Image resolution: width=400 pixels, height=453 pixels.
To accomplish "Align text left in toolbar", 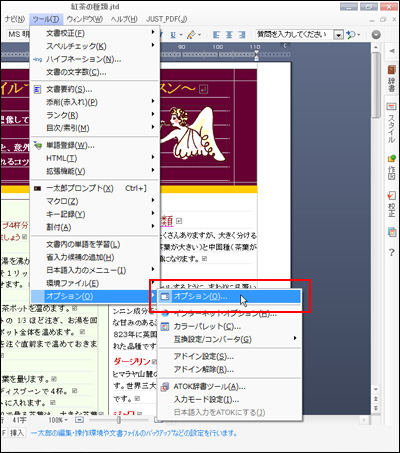I will click(x=216, y=35).
